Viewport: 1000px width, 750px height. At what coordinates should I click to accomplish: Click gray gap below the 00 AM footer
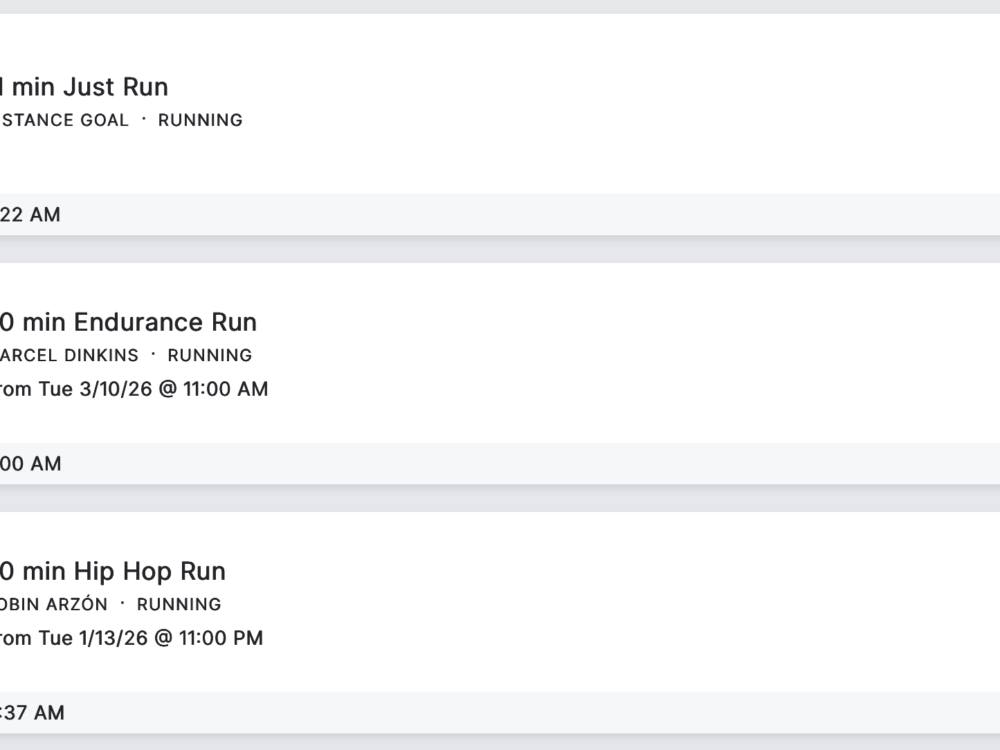[500, 498]
